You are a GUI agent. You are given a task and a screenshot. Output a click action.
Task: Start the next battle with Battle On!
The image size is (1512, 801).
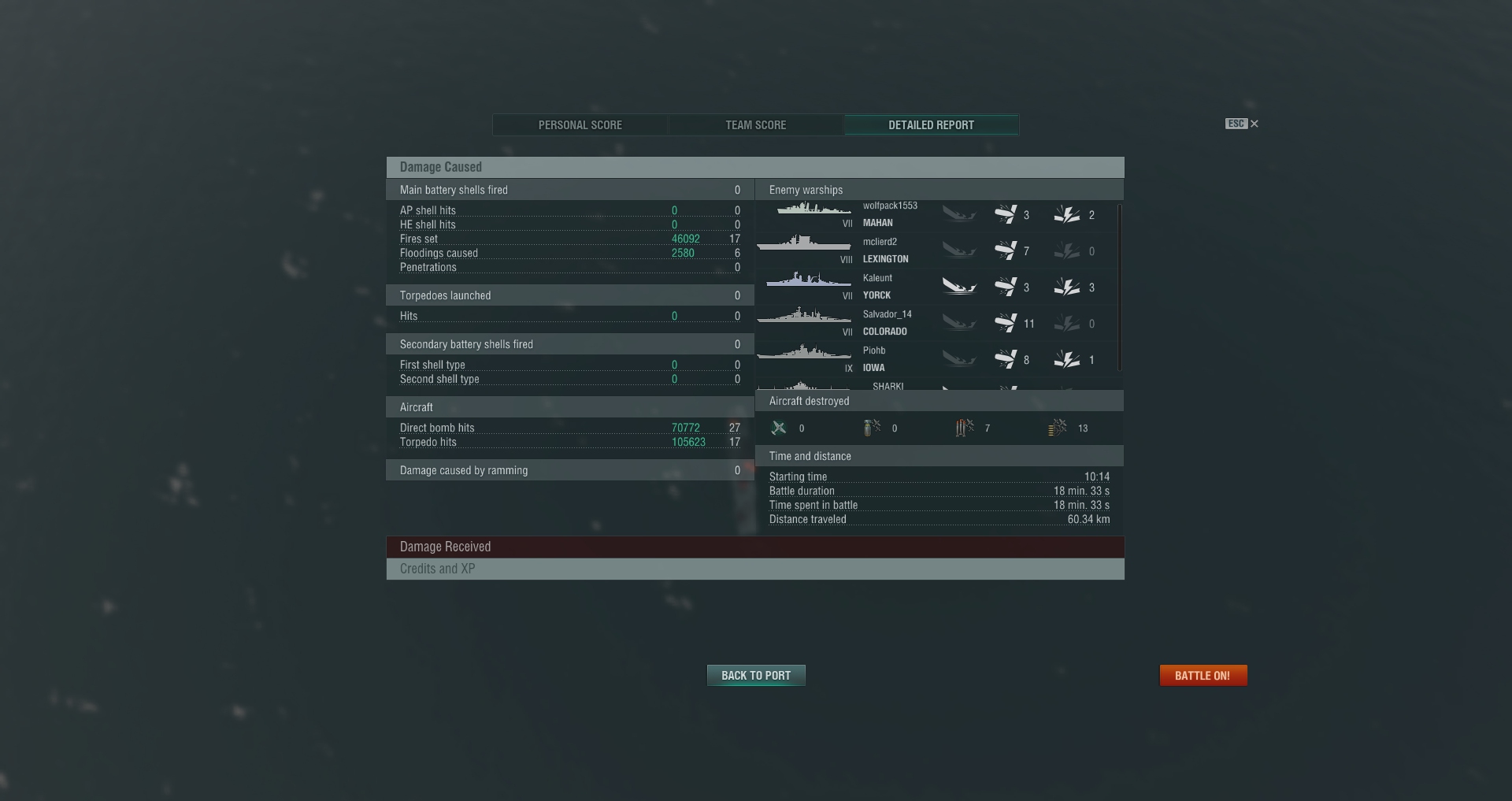click(1203, 675)
